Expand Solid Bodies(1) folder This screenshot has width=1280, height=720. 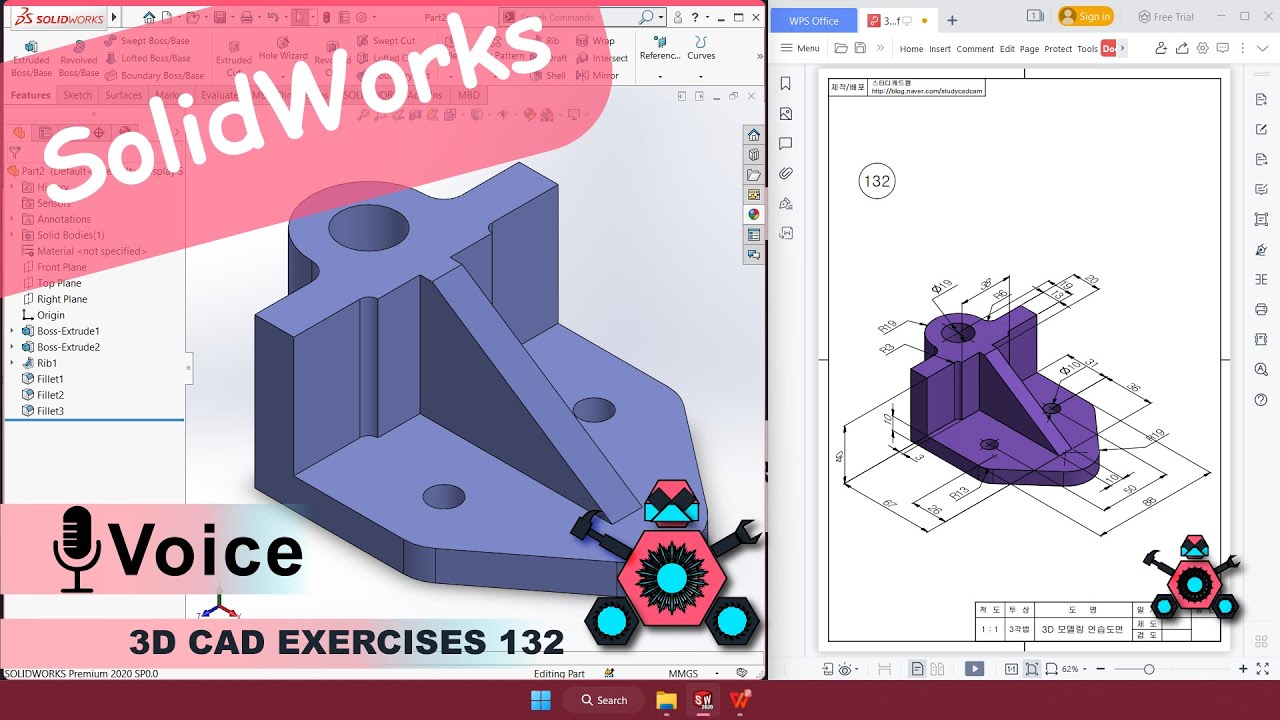[x=11, y=235]
